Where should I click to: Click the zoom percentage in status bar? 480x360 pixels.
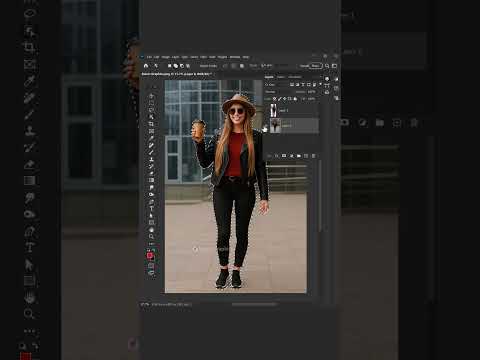click(x=145, y=304)
